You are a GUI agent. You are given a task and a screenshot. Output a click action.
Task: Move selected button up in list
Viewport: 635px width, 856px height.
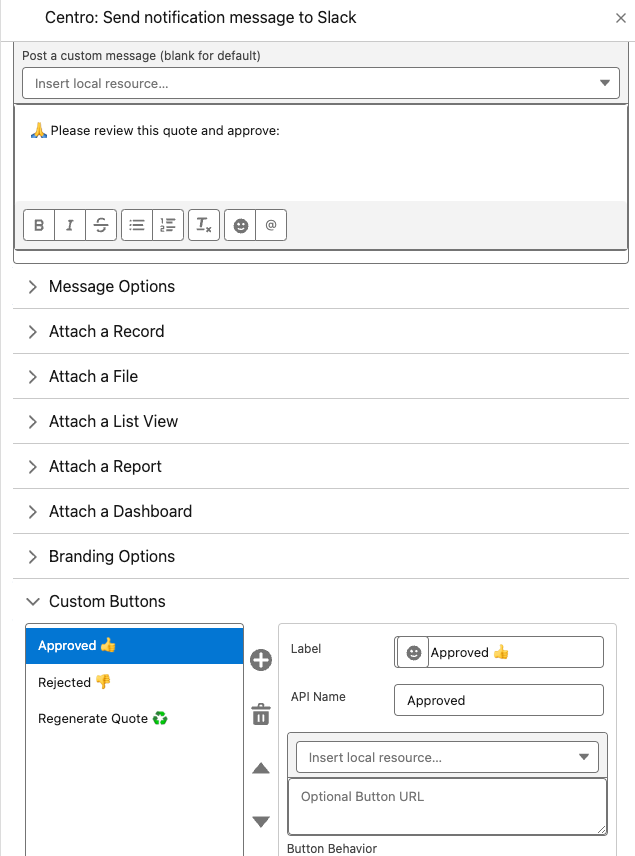click(260, 769)
